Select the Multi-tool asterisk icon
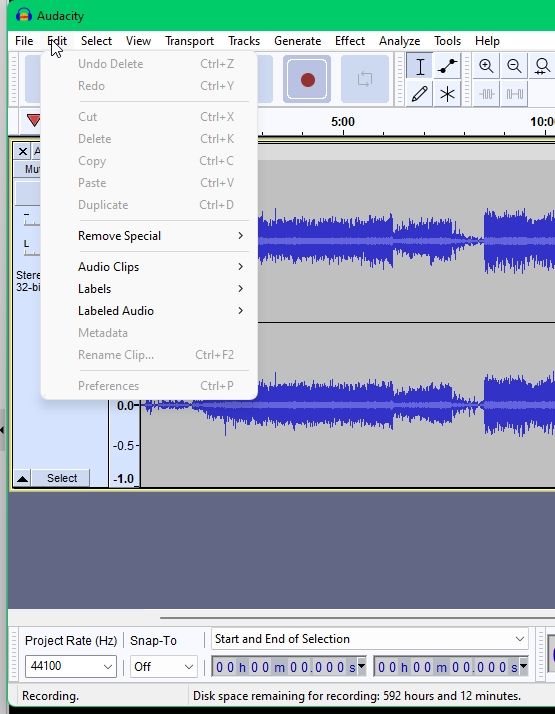Image resolution: width=555 pixels, height=714 pixels. (x=447, y=94)
